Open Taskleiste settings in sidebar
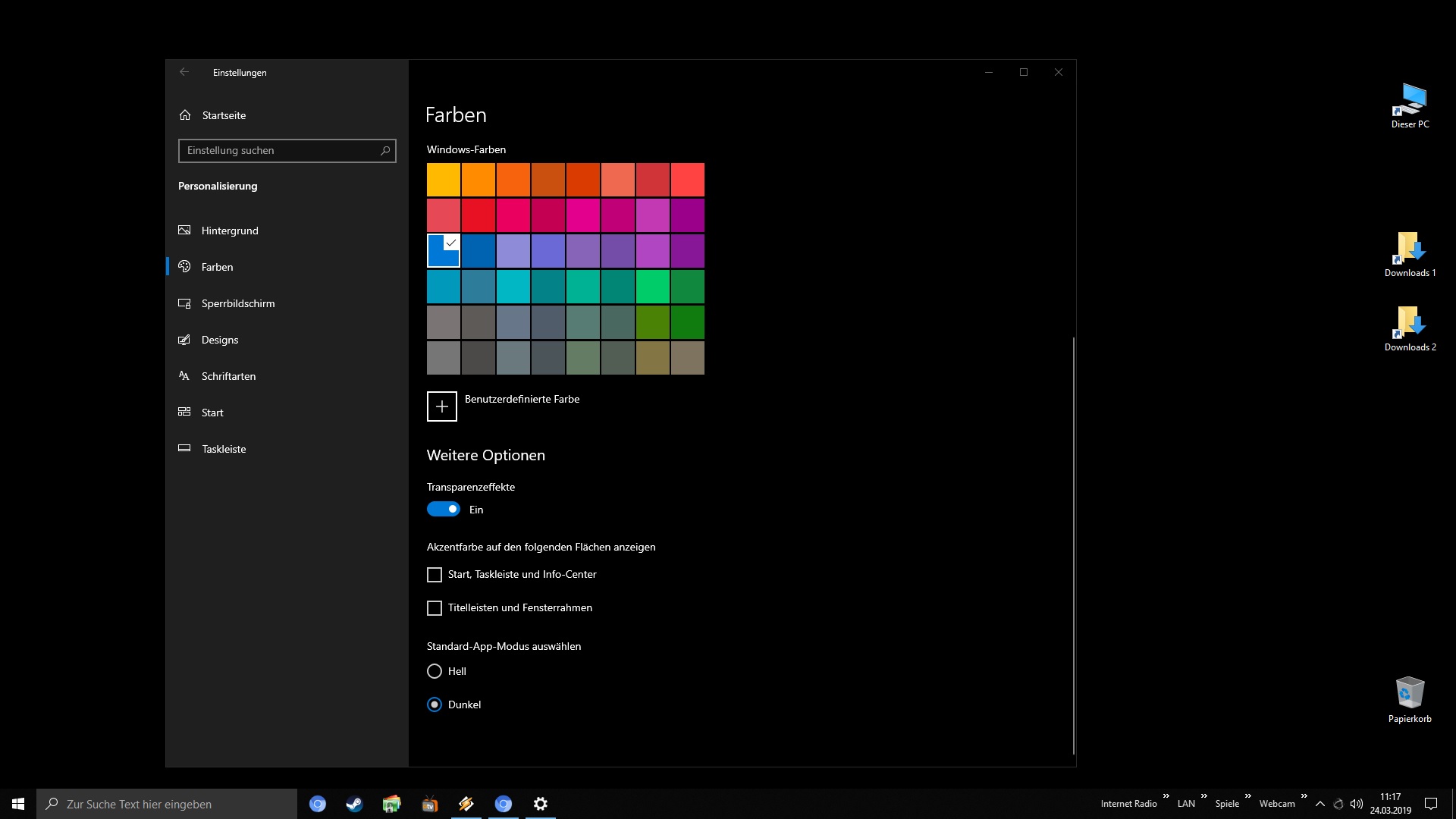 click(224, 449)
